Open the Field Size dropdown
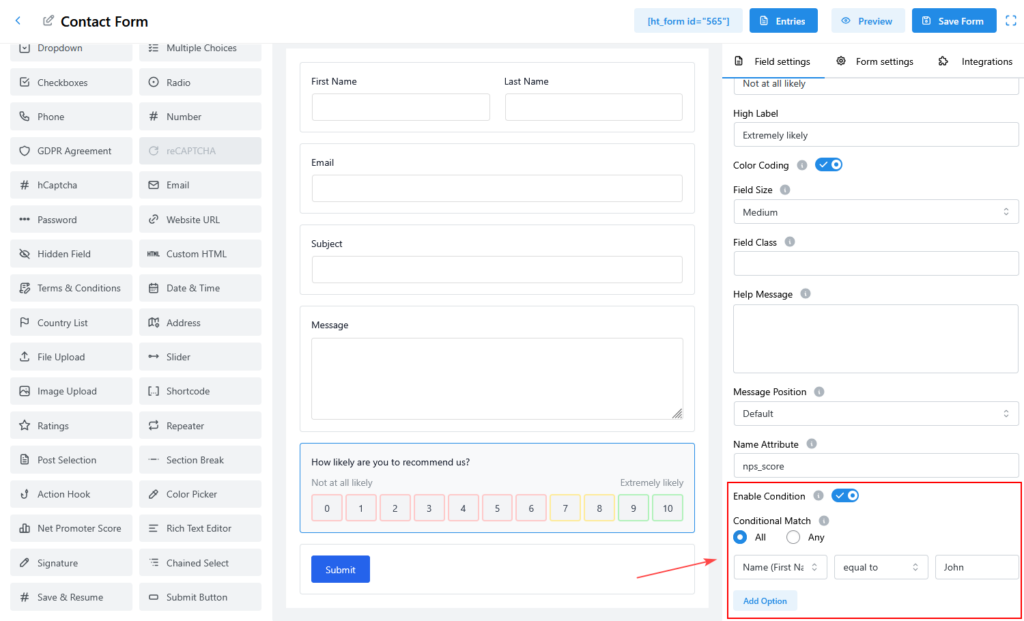Viewport: 1024px width, 621px height. (x=875, y=212)
